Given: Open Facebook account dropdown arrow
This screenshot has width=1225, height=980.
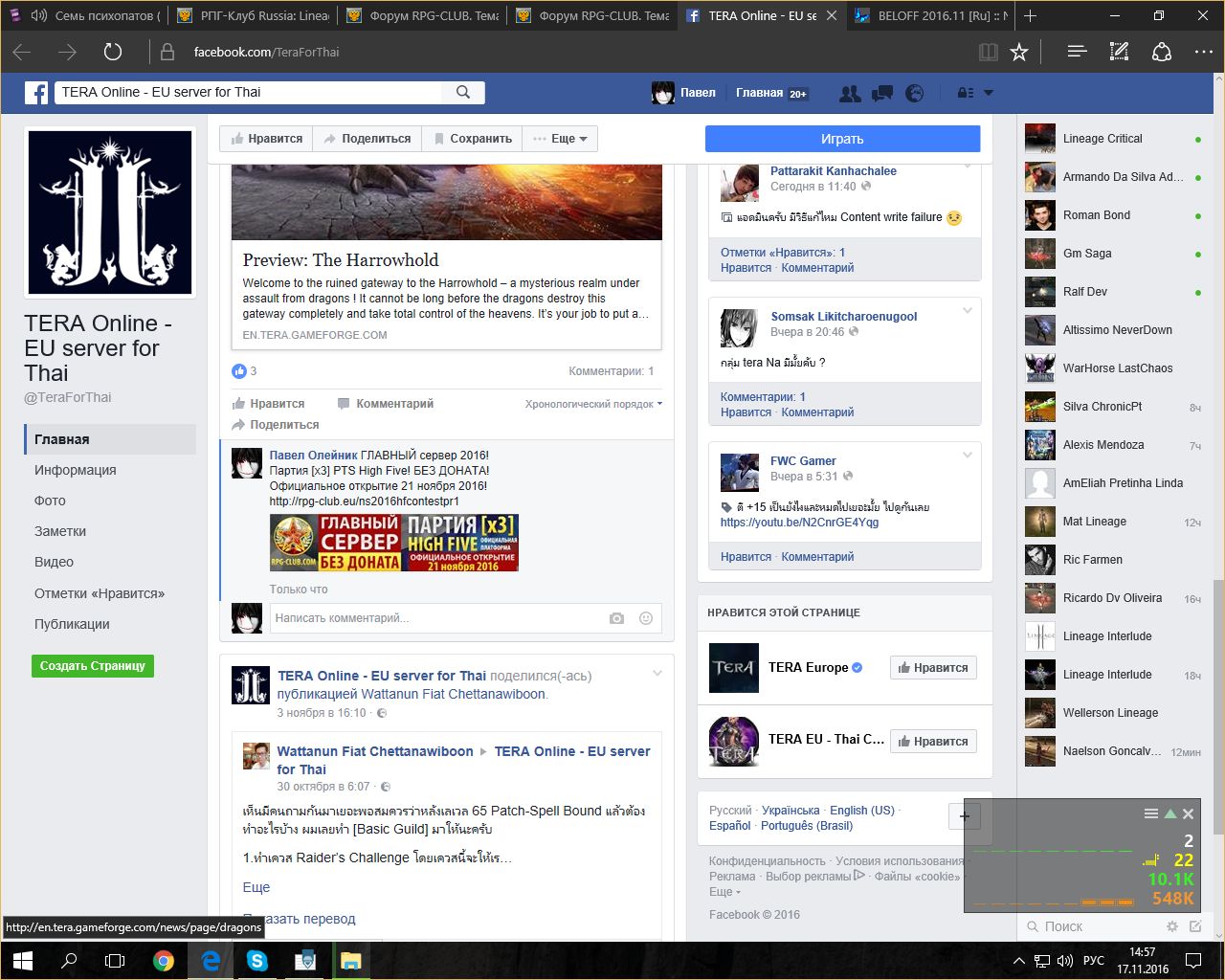Looking at the screenshot, I should tap(989, 93).
